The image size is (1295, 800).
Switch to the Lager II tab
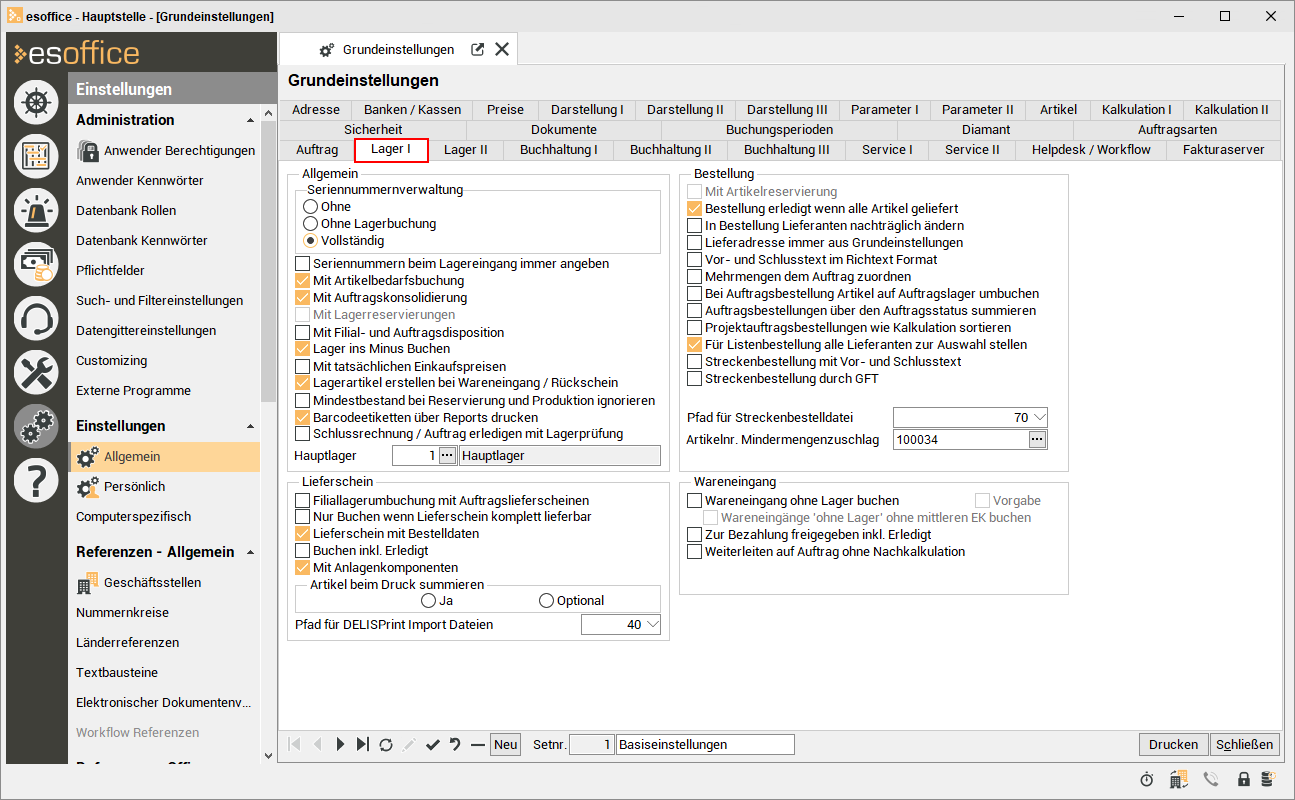point(466,150)
